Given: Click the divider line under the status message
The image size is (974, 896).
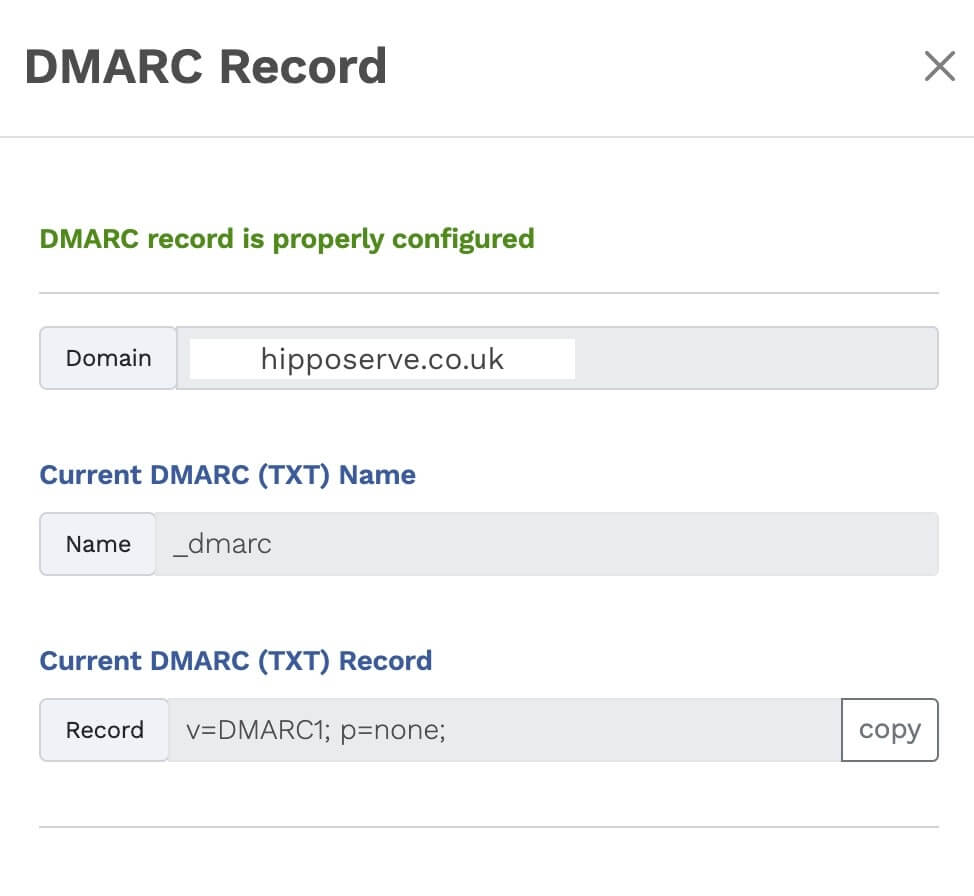Looking at the screenshot, I should pos(488,293).
